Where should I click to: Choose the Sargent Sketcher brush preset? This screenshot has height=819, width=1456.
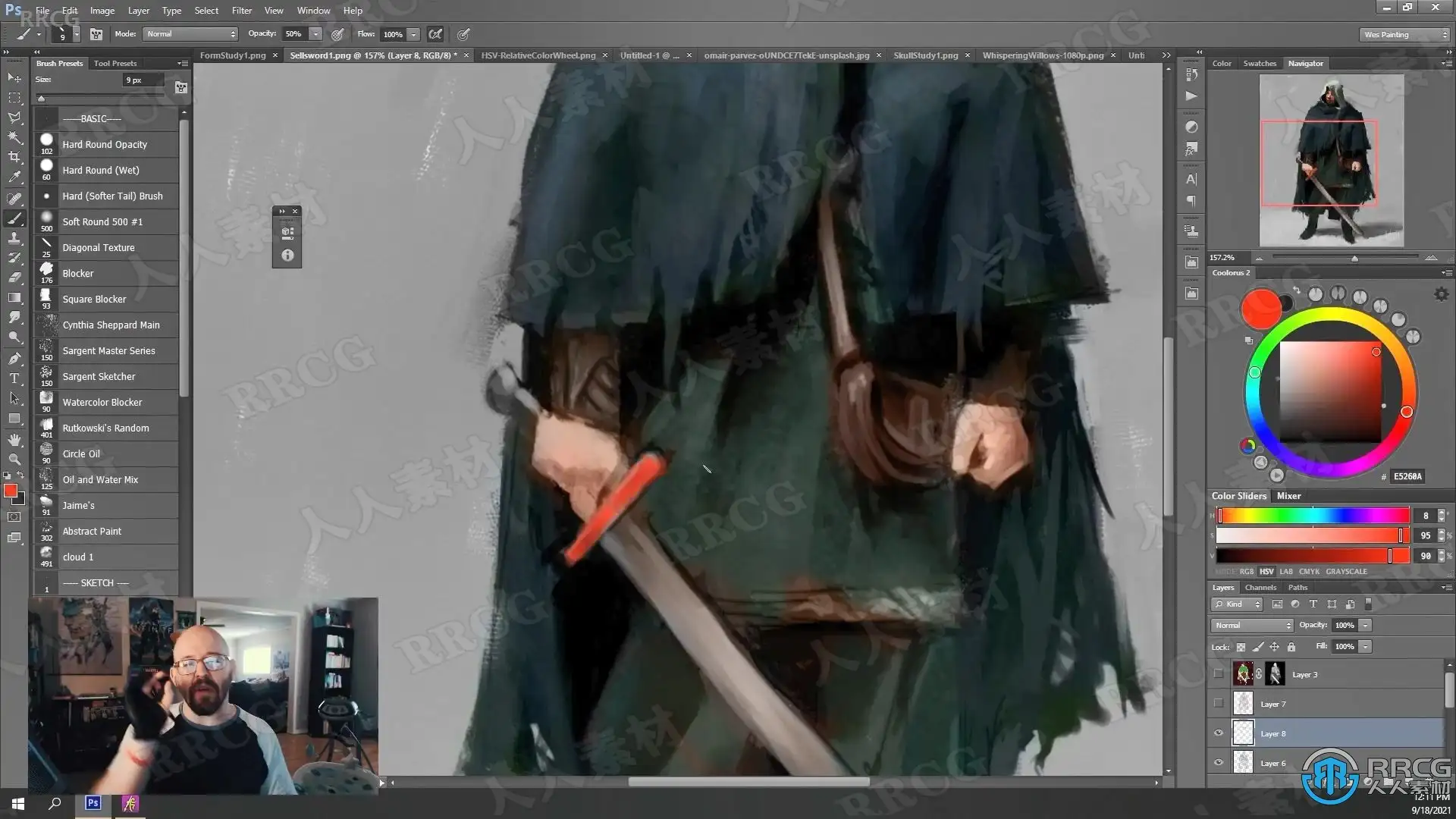click(99, 377)
